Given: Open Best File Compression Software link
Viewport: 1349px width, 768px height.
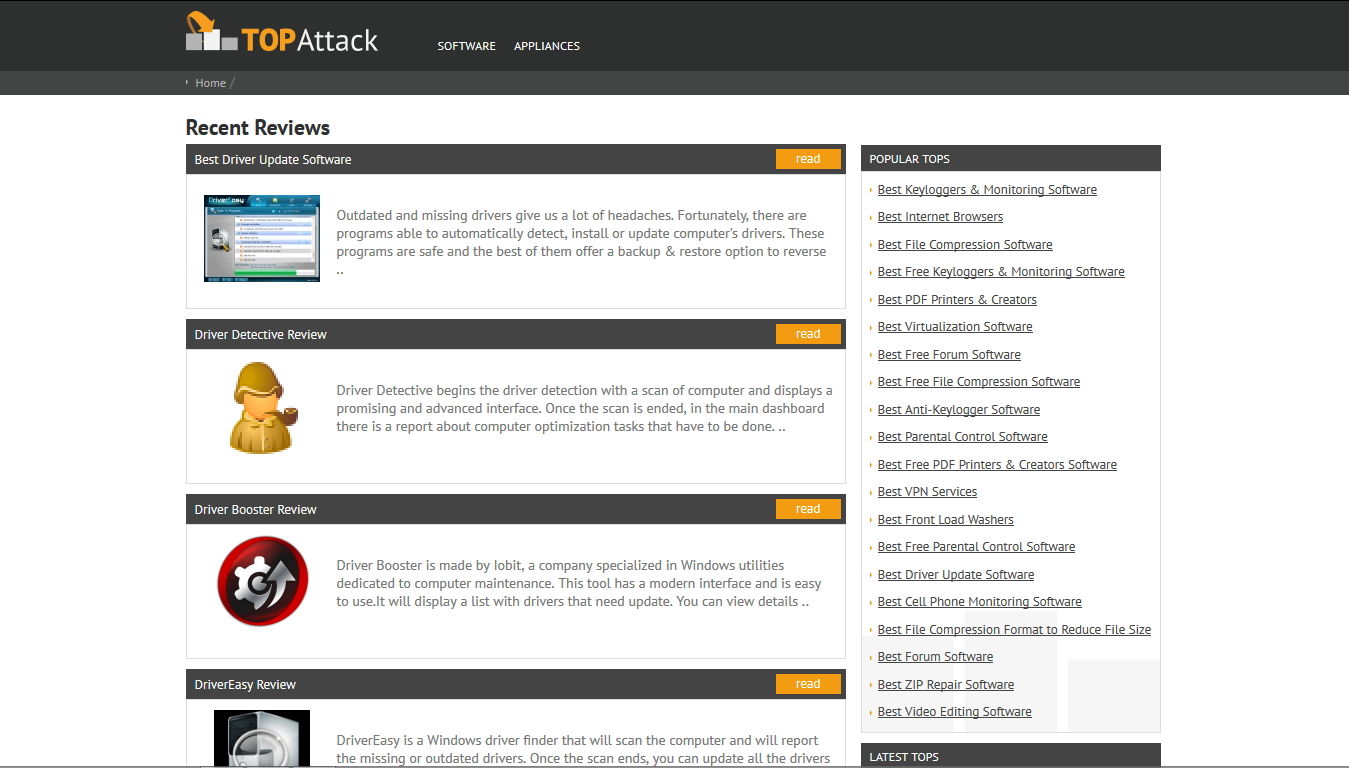Looking at the screenshot, I should coord(965,245).
